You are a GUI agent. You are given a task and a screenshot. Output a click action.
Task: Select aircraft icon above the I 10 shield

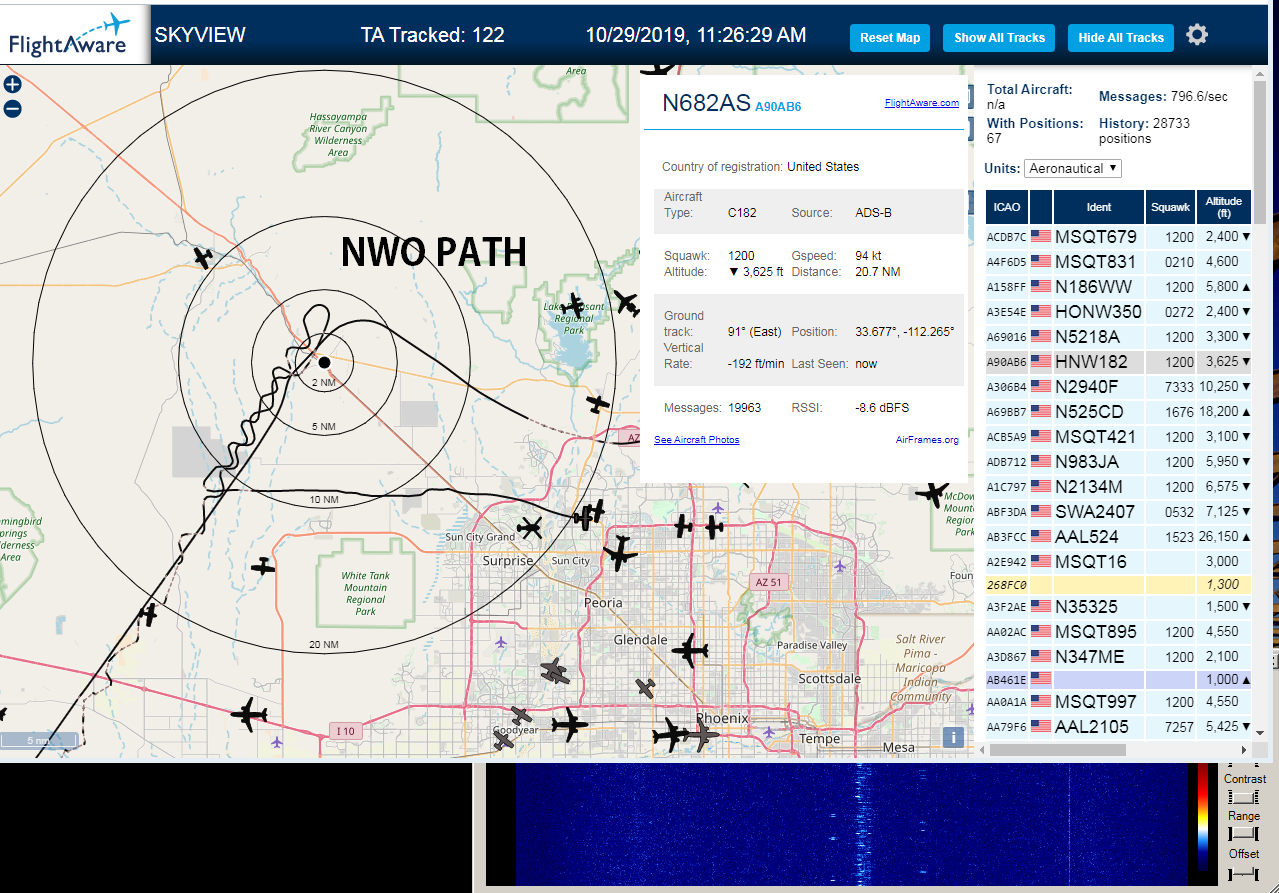pos(249,715)
